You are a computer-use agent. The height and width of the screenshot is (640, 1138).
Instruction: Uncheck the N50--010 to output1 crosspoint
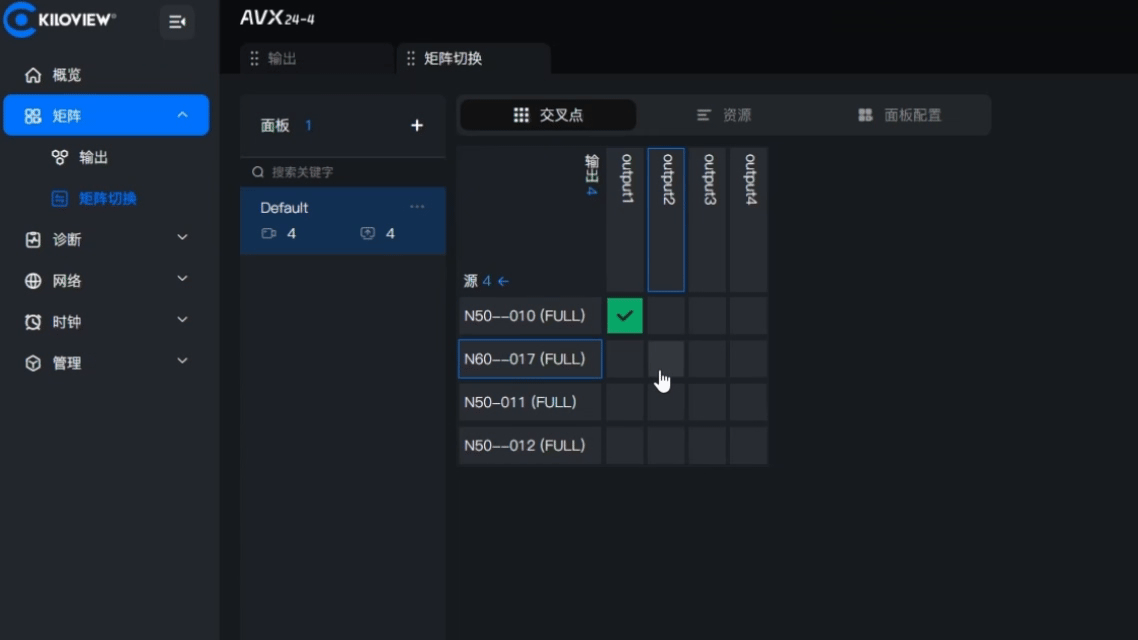pos(625,316)
